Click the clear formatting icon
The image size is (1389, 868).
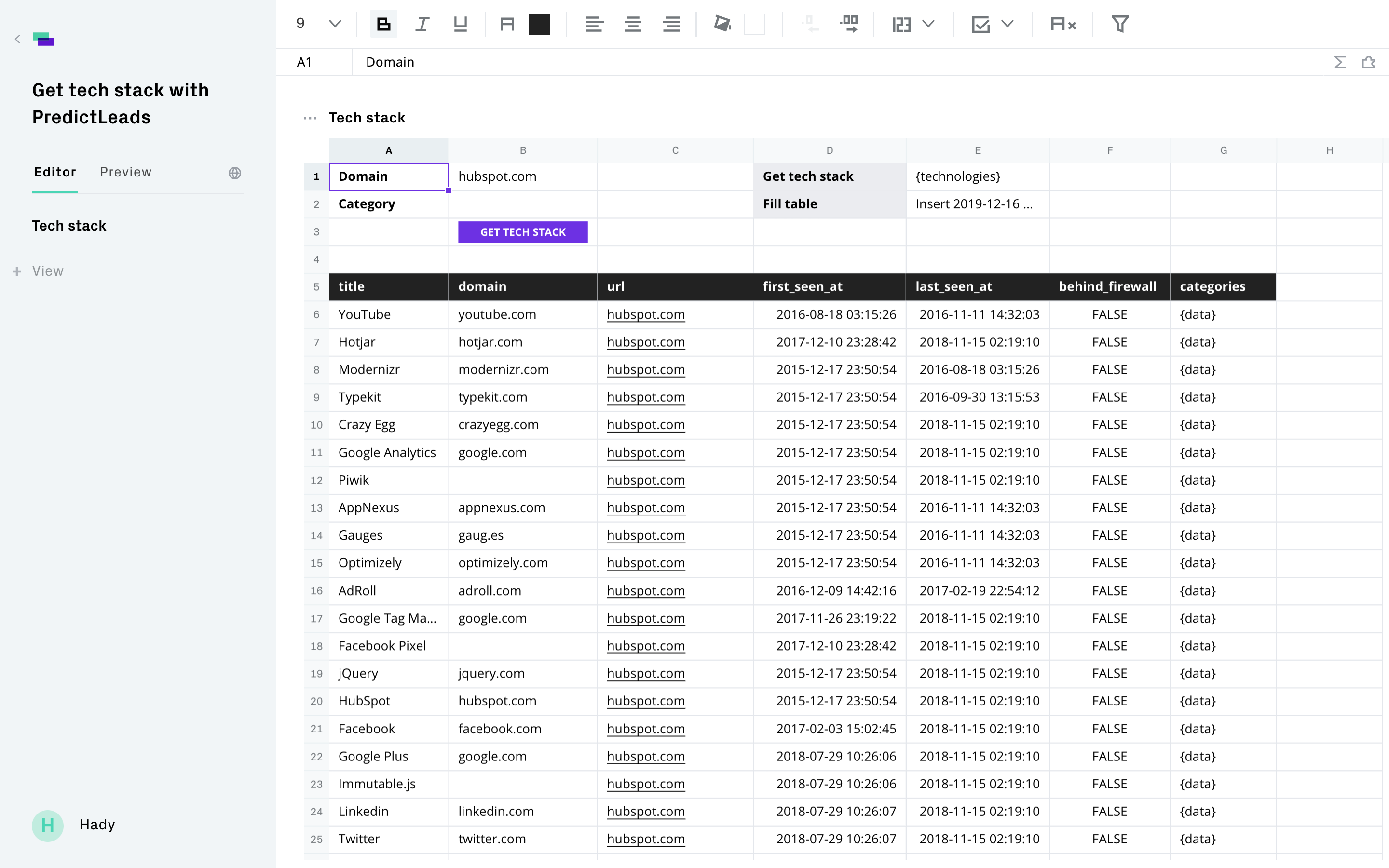tap(1062, 24)
